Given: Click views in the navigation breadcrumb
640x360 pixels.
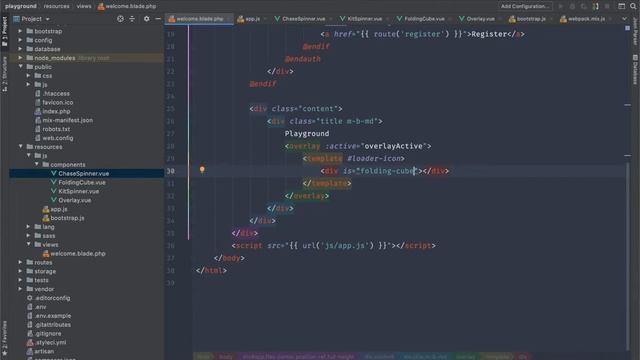Looking at the screenshot, I should click(x=84, y=6).
